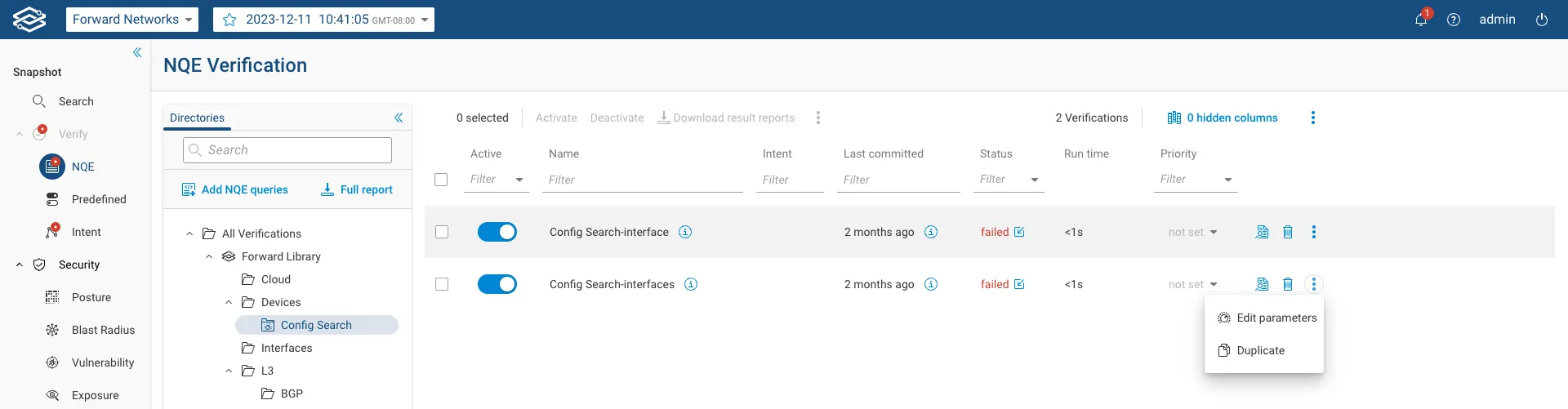
Task: Click 0 hidden columns button
Action: (1223, 118)
